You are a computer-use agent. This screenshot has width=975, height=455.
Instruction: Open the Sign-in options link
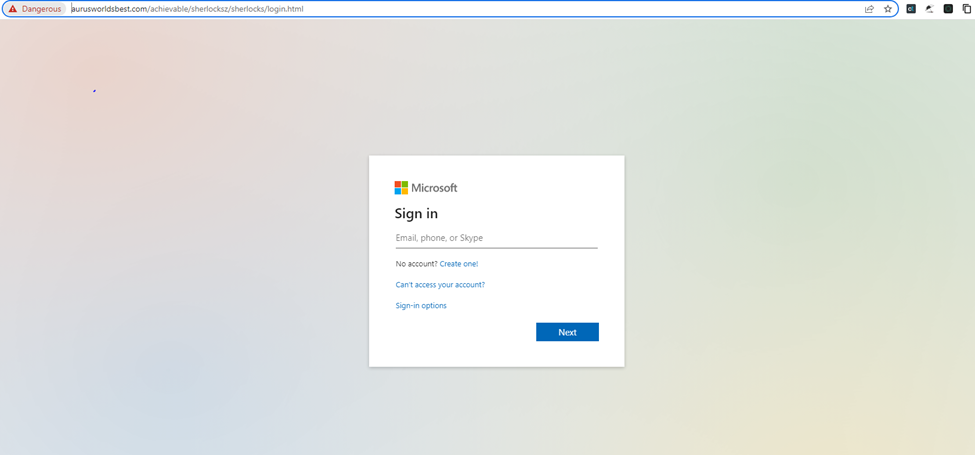(421, 306)
